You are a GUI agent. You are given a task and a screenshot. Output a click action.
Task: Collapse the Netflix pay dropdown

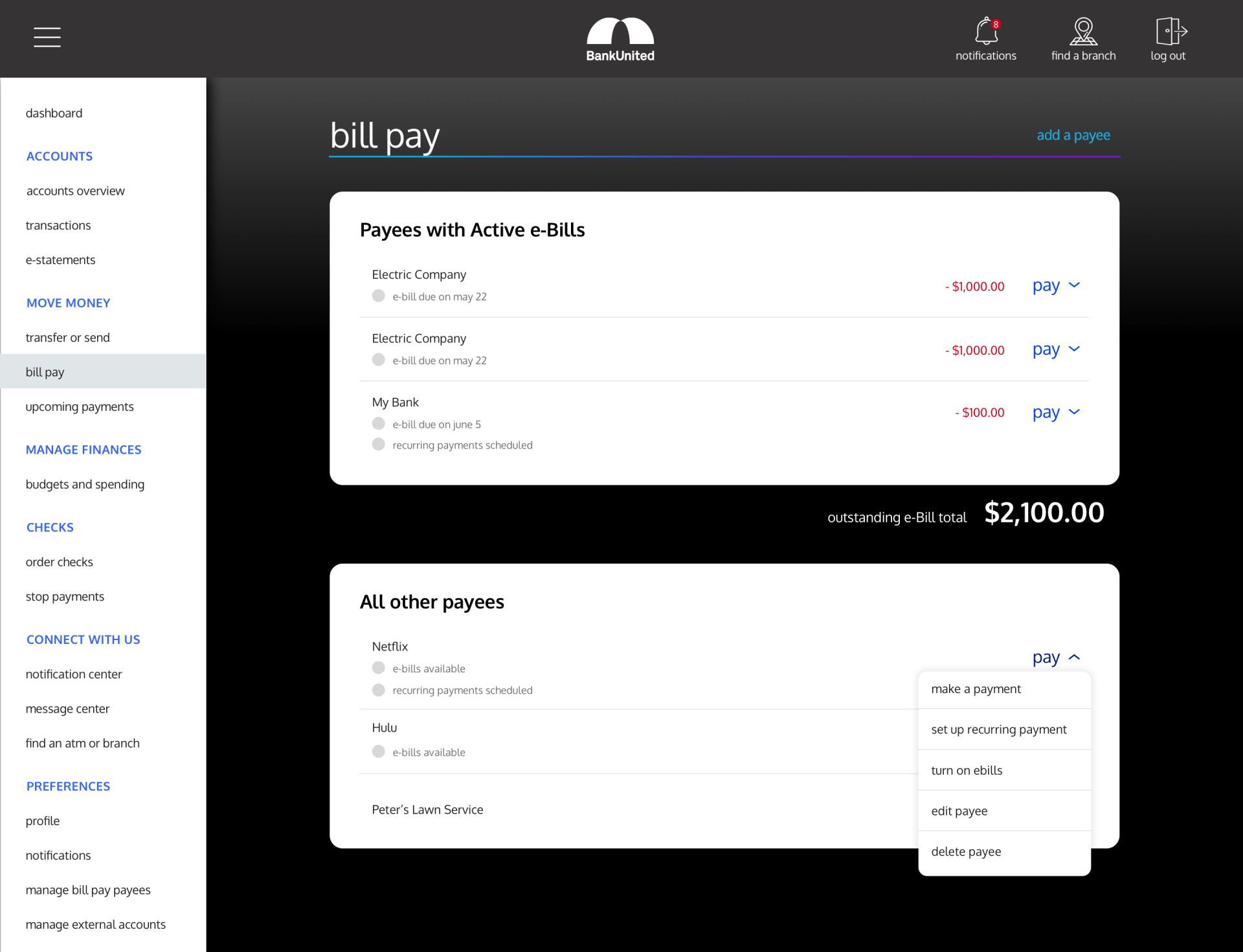tap(1056, 658)
